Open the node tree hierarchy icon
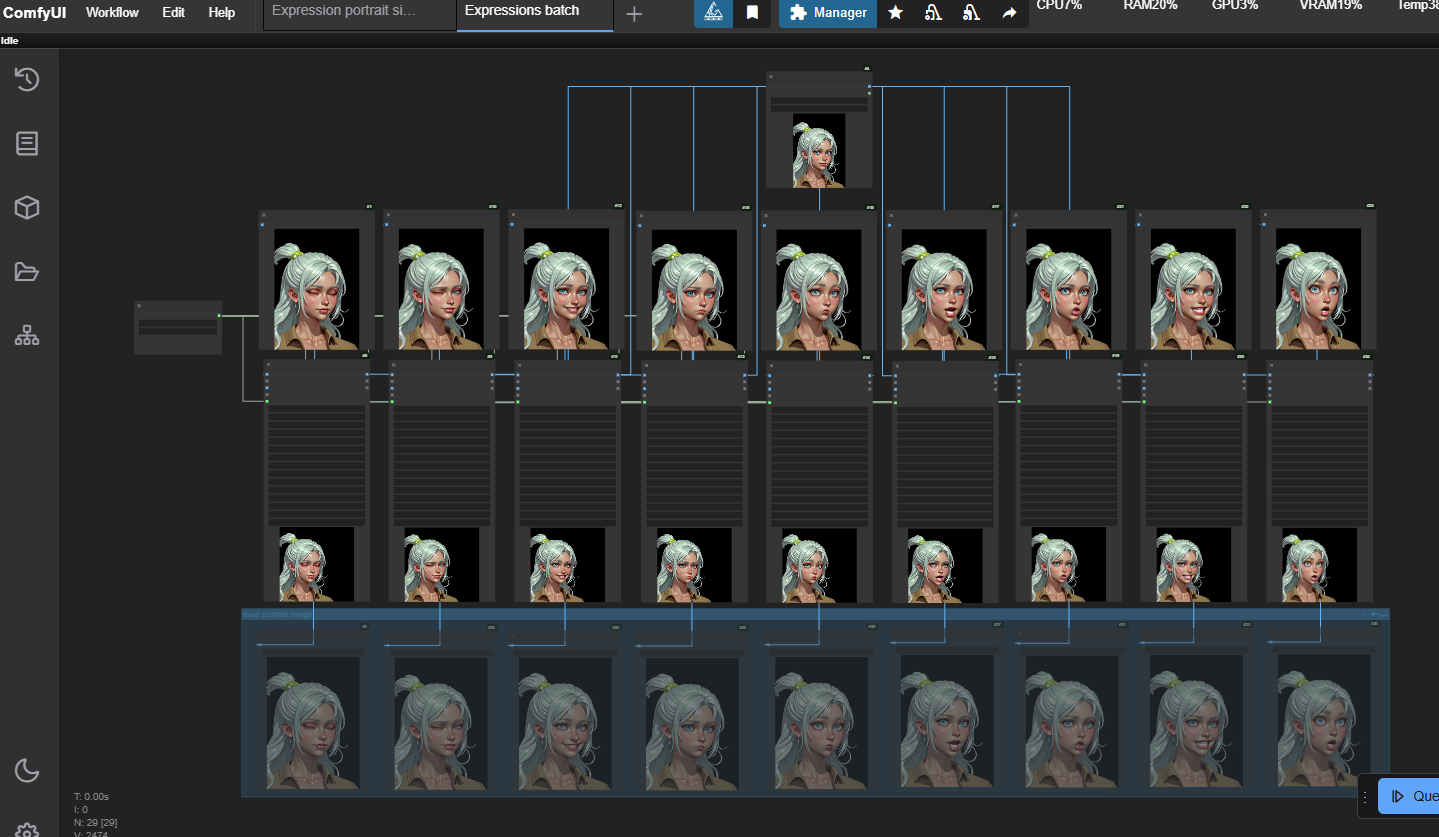Screen dimensions: 1439x837 coord(27,337)
